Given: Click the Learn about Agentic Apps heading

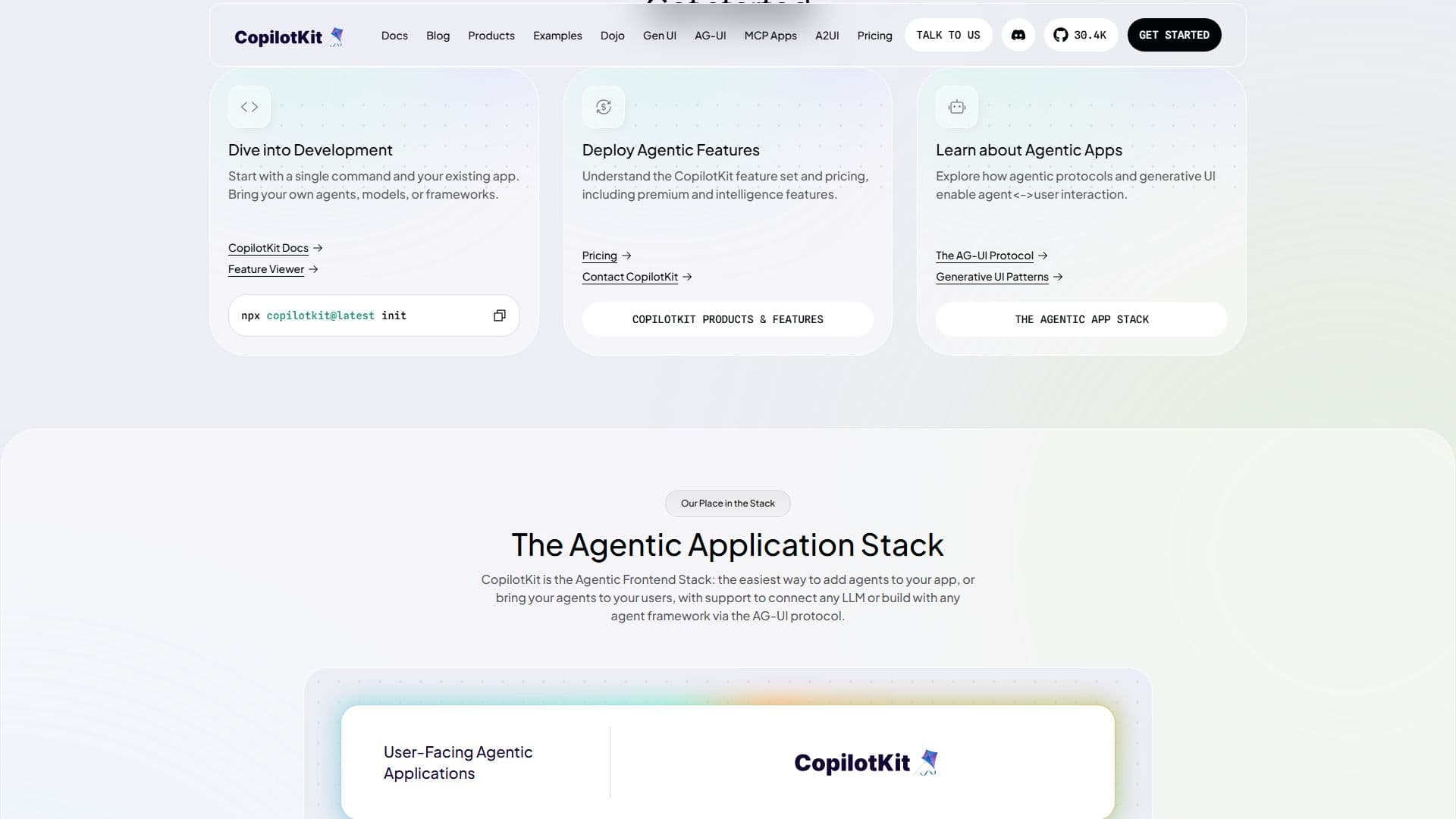Looking at the screenshot, I should 1029,150.
